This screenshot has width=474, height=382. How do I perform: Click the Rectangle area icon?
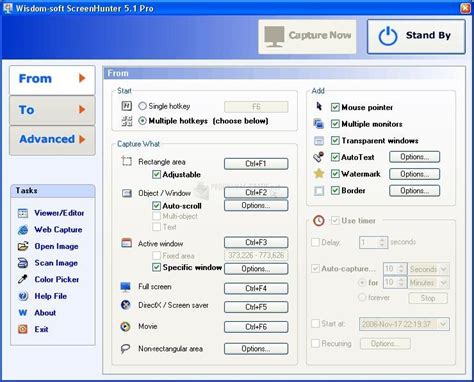(x=127, y=161)
